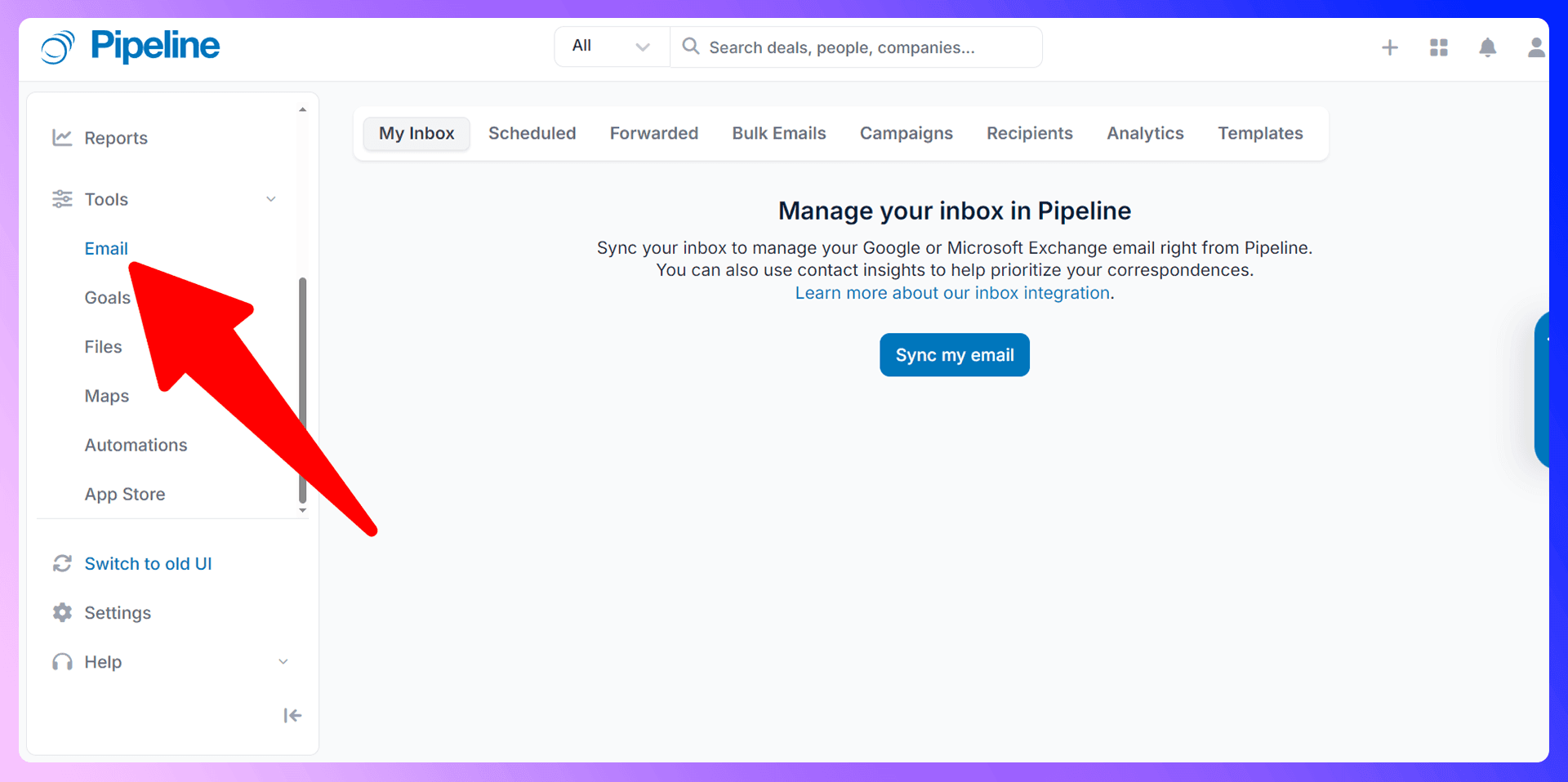Switch to the Forwarded tab
1568x782 pixels.
[x=654, y=133]
